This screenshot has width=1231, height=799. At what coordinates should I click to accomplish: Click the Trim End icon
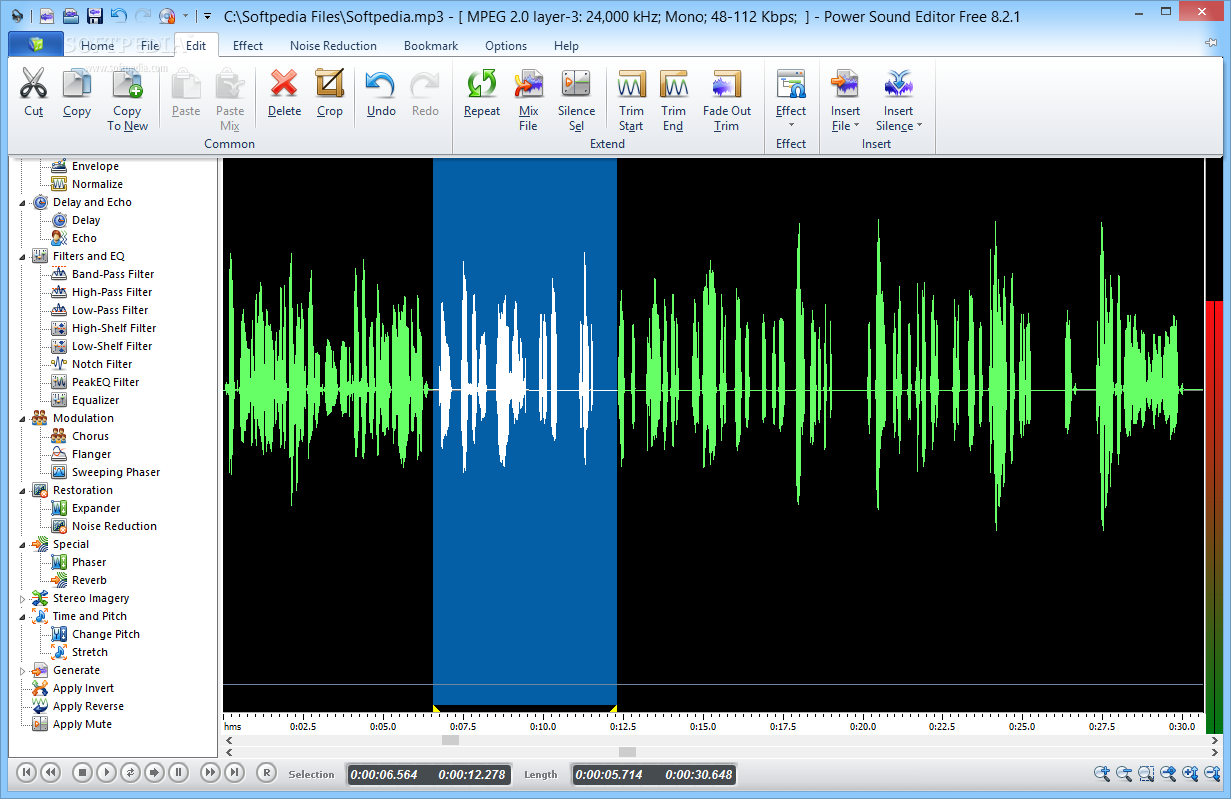point(673,83)
